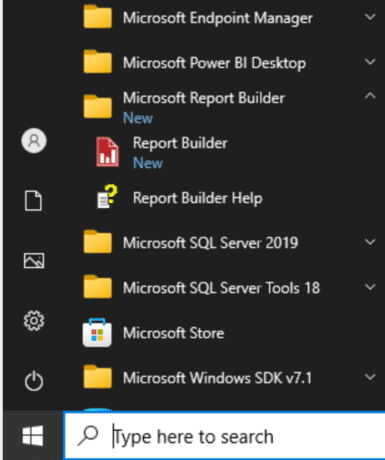Click the search magnifier icon

click(x=88, y=436)
